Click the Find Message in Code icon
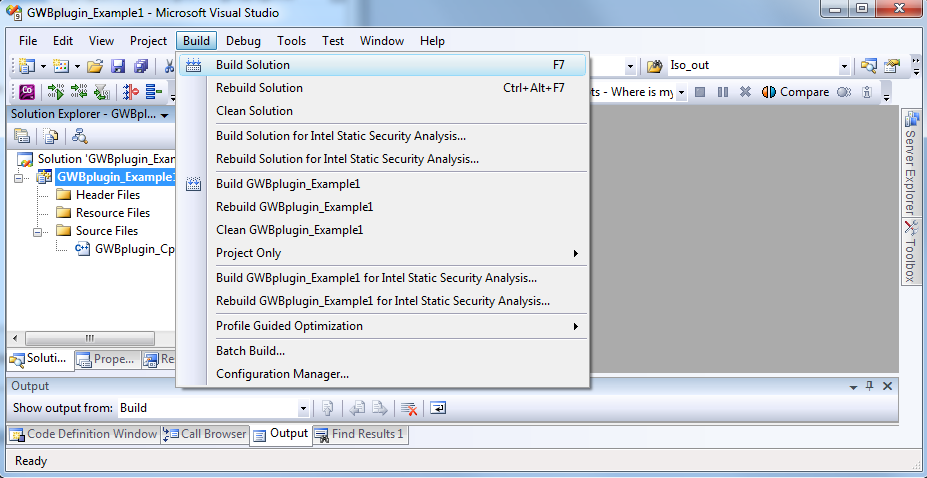 click(328, 408)
